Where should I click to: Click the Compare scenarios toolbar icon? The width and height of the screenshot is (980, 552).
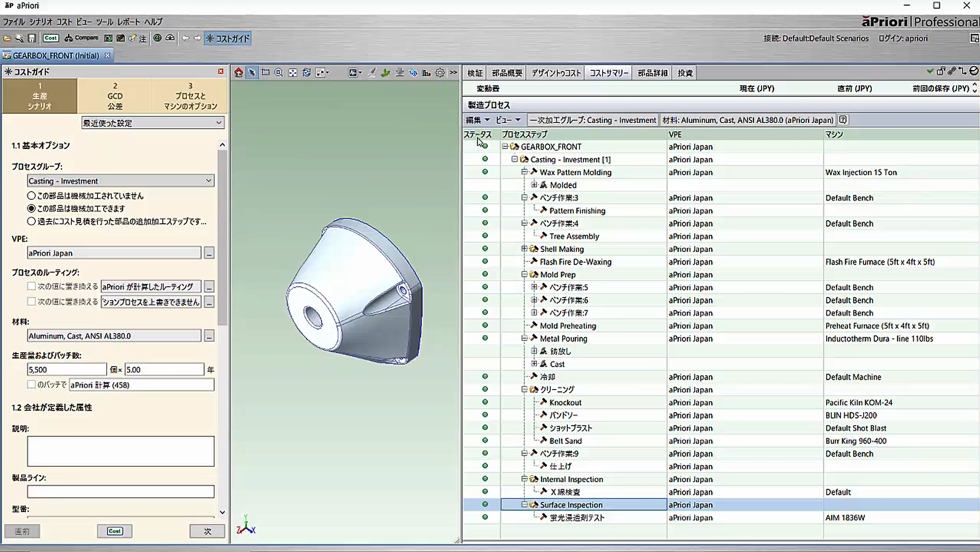tap(81, 38)
